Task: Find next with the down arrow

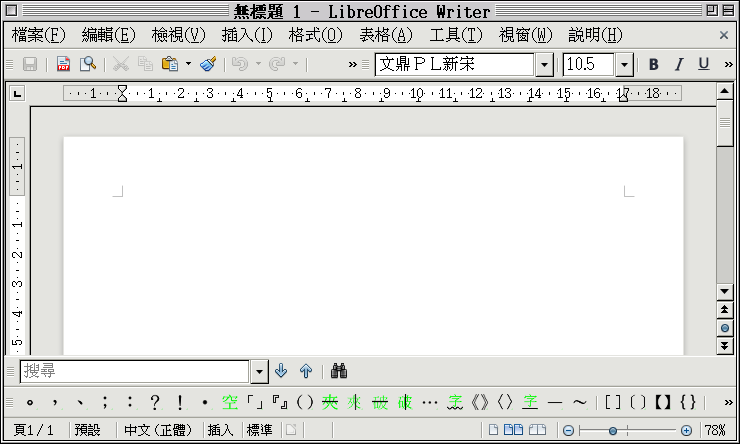Action: [x=281, y=371]
